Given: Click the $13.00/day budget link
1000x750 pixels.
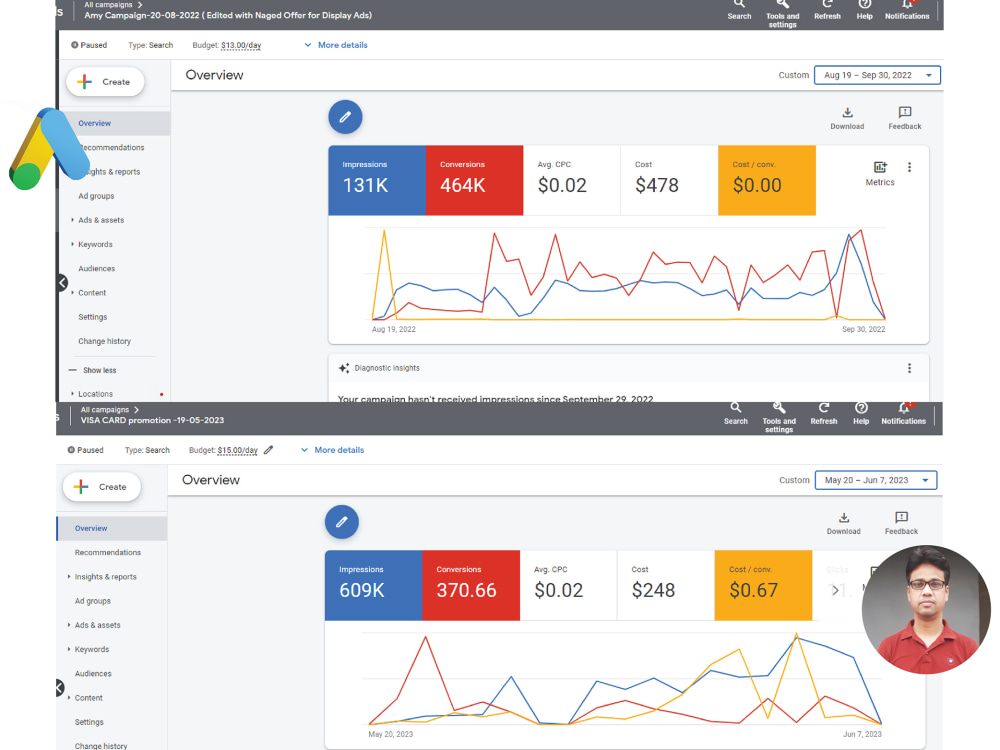Looking at the screenshot, I should point(241,45).
